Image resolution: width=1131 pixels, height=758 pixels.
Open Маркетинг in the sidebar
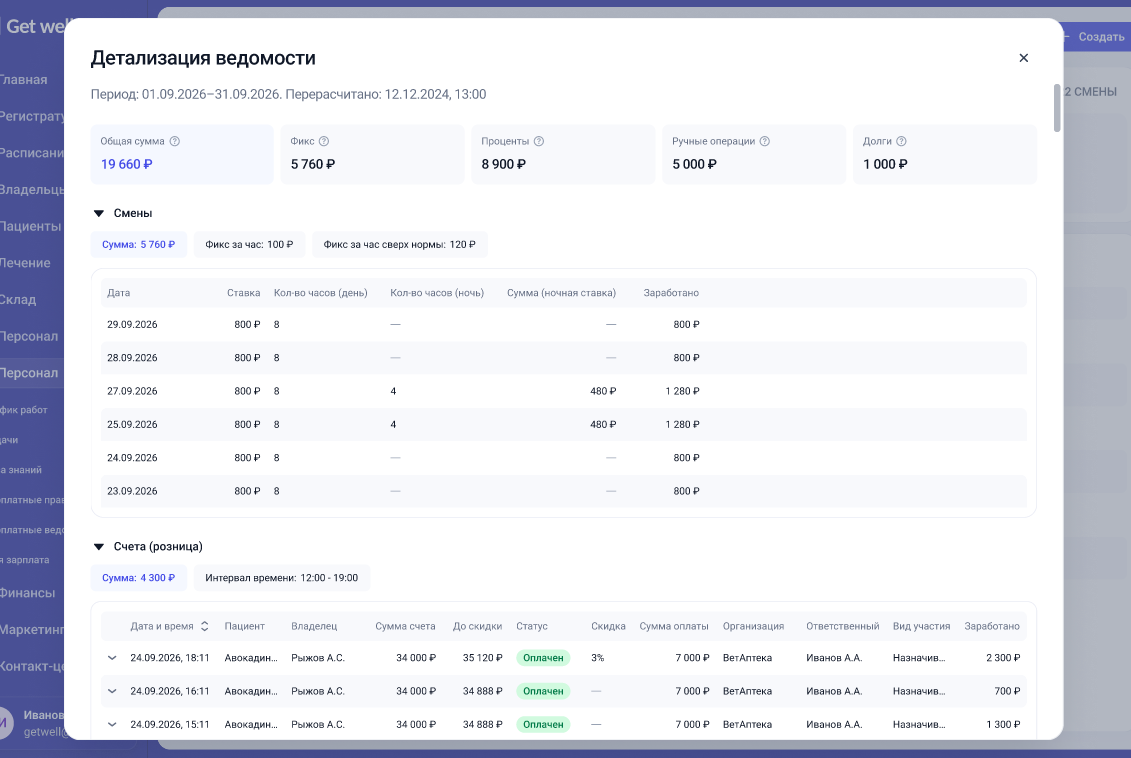[32, 630]
